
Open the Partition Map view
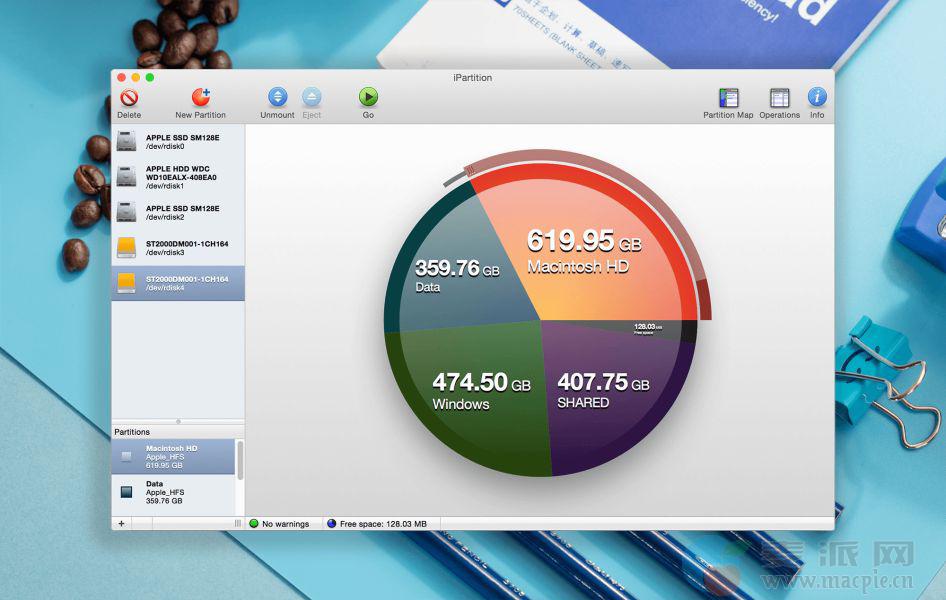pos(728,98)
